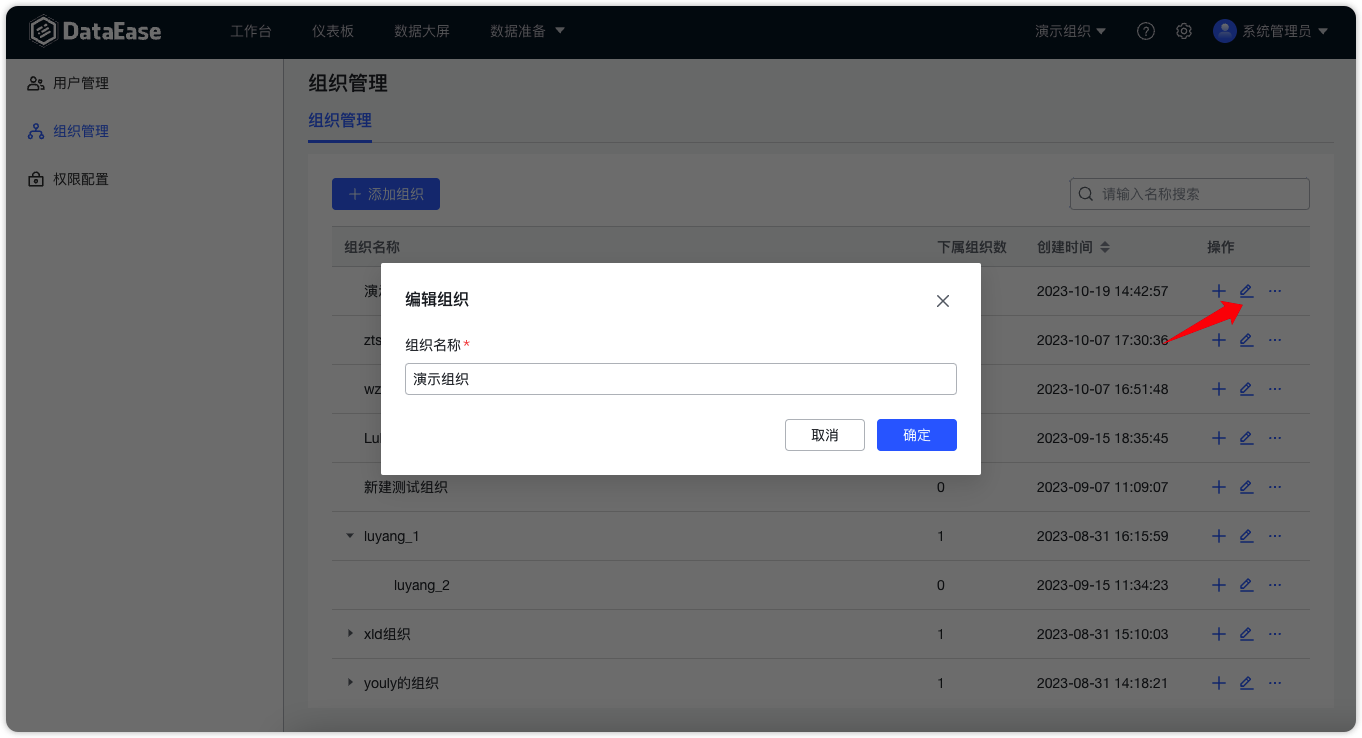This screenshot has height=738, width=1362.
Task: Click the 添加组织 button
Action: point(386,194)
